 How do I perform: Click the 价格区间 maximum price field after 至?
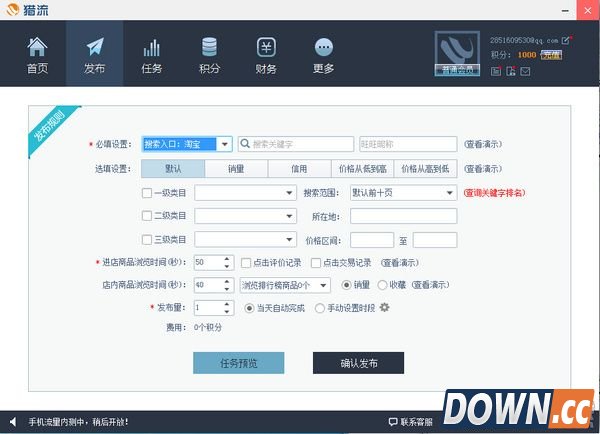click(435, 240)
